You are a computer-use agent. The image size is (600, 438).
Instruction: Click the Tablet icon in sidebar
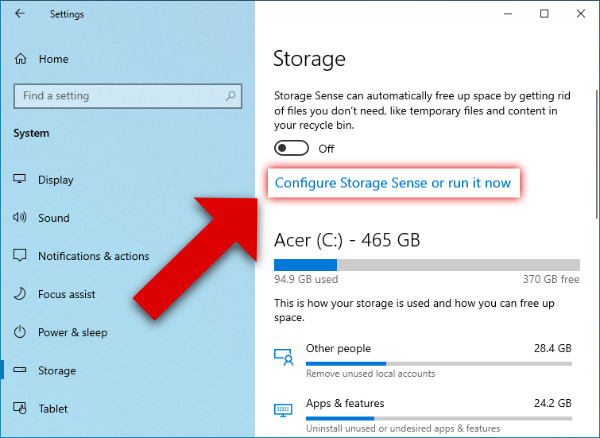[x=20, y=408]
